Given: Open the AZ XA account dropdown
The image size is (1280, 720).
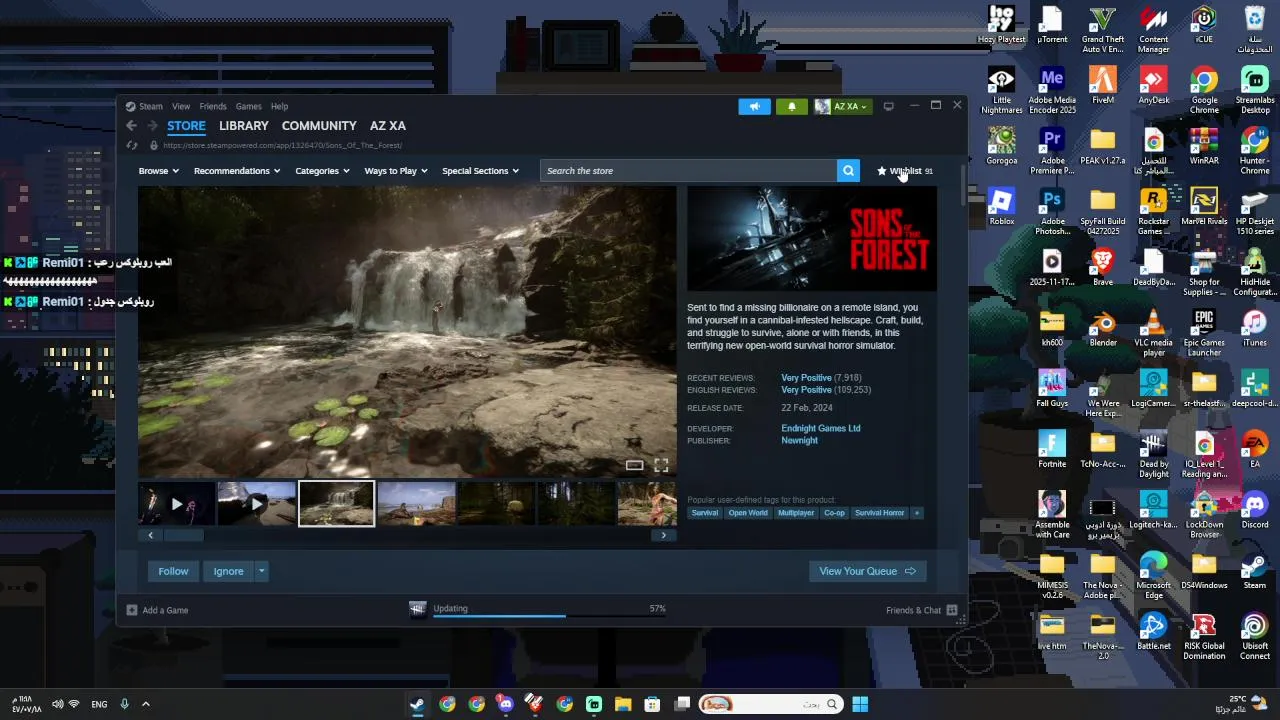Looking at the screenshot, I should (x=841, y=106).
